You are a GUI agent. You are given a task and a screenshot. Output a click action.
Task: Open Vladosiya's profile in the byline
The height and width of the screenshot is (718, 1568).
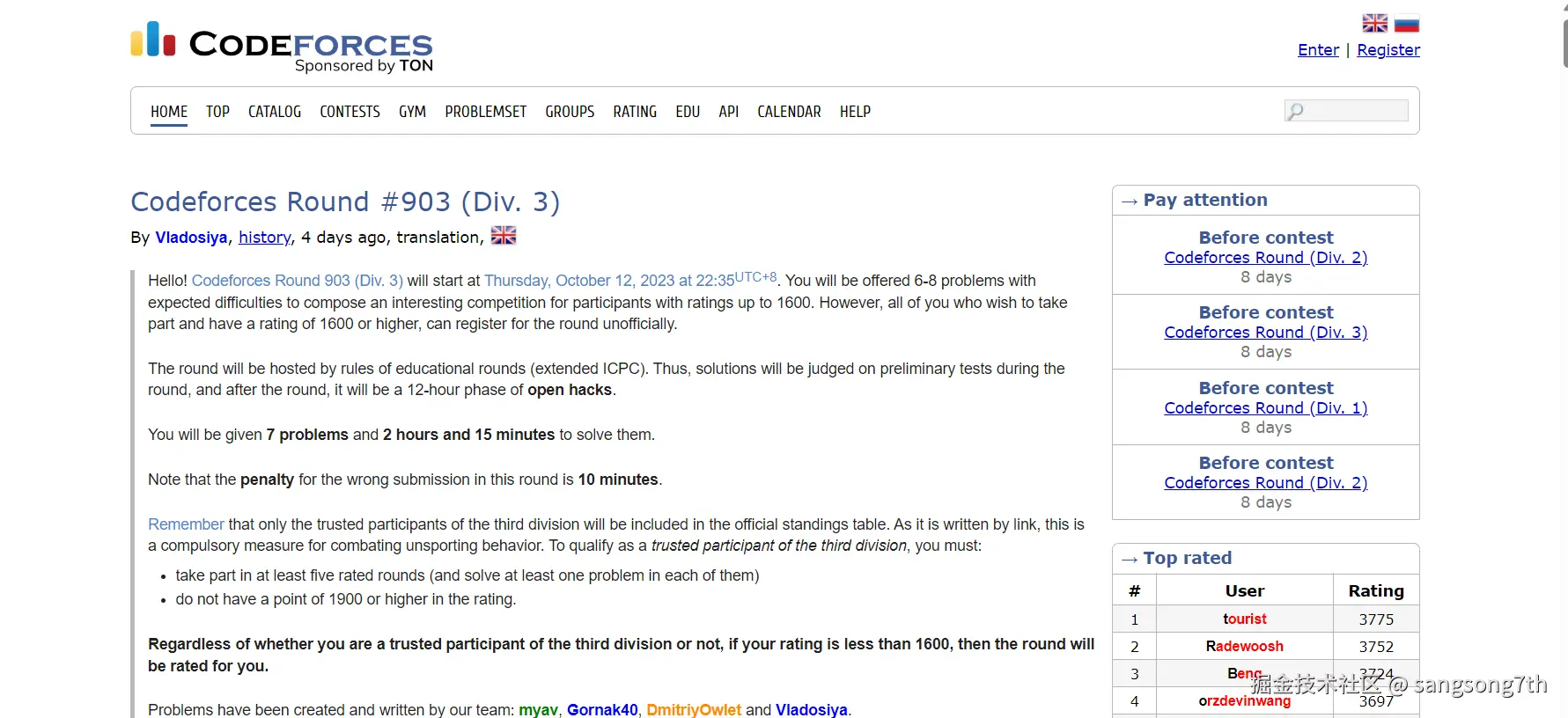(x=191, y=238)
